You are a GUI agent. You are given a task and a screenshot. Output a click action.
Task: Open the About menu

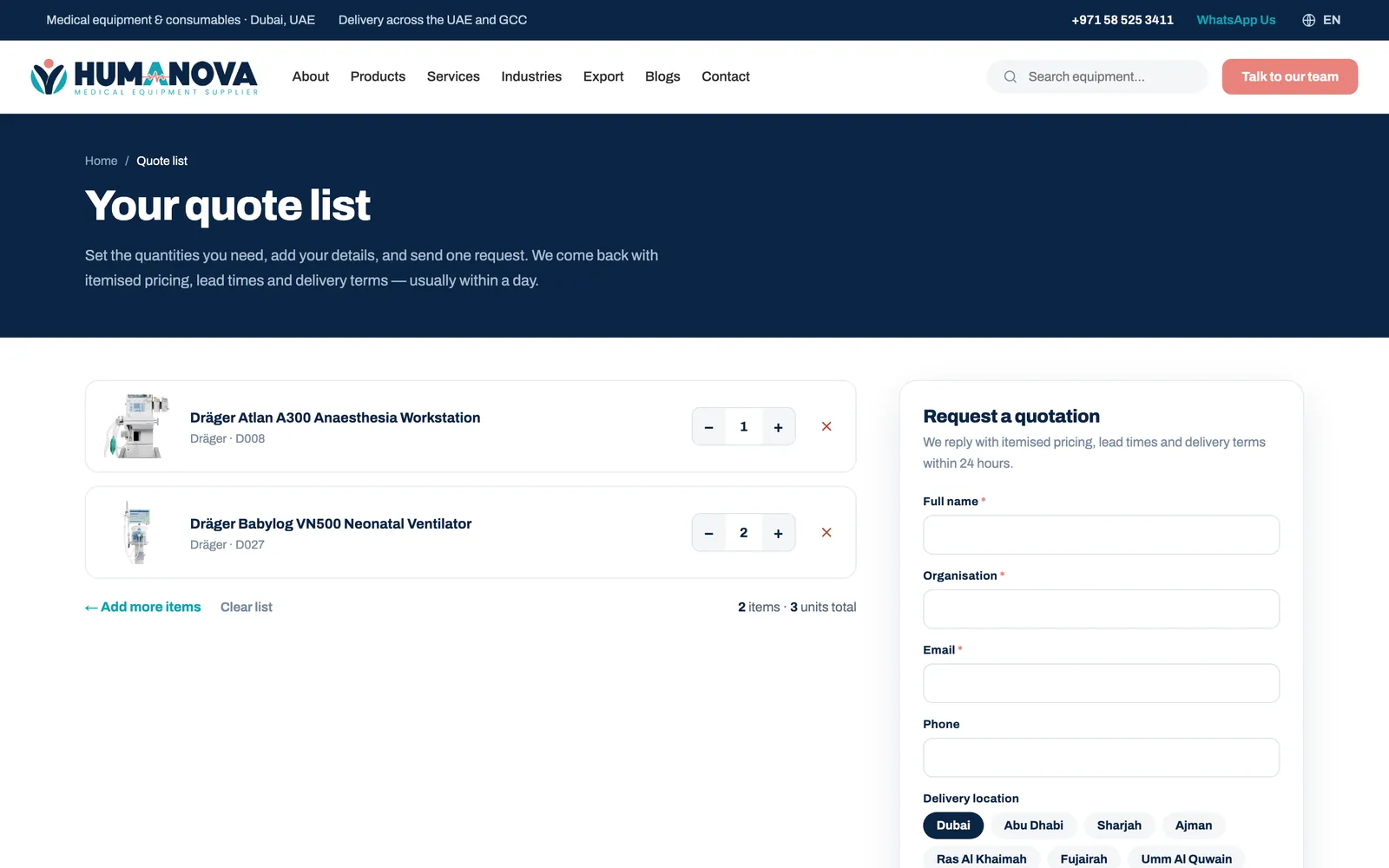click(x=311, y=76)
